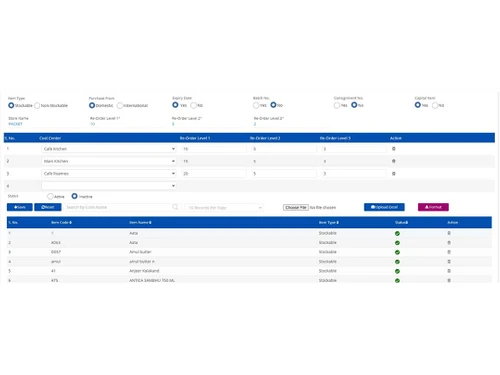Click item code 'ATS' cell
This screenshot has height=375, width=500.
pyautogui.click(x=55, y=280)
